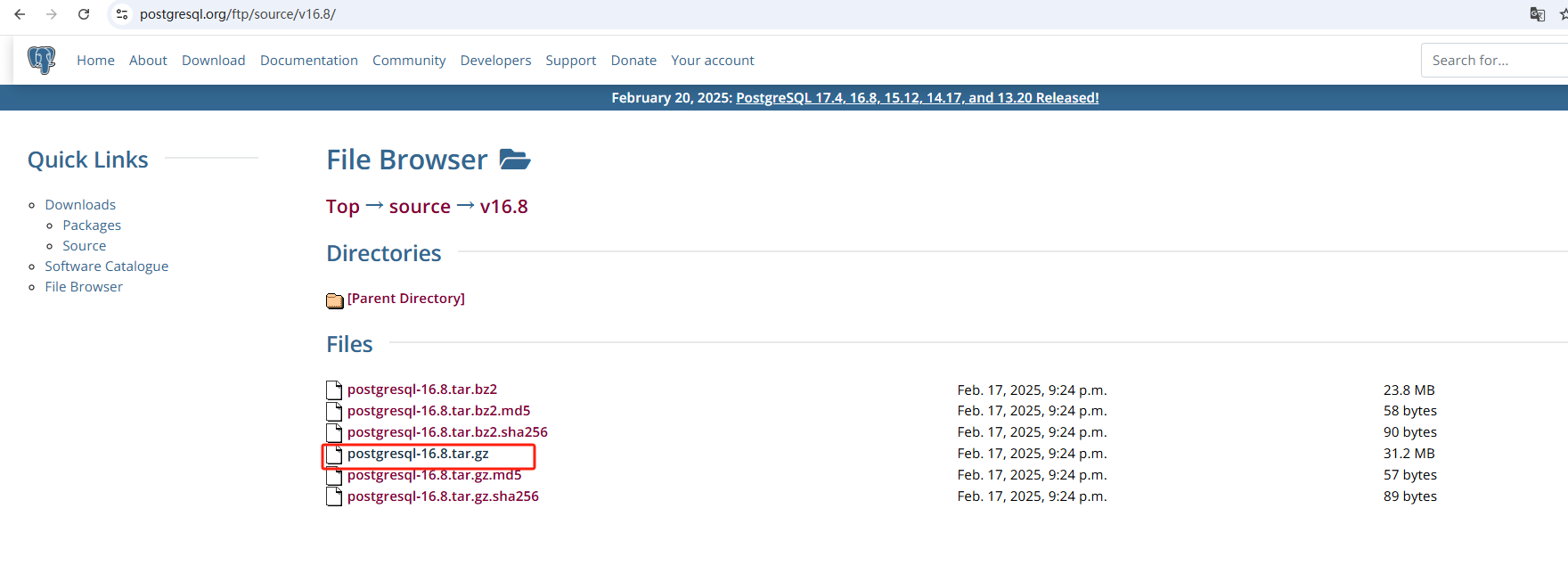Screen dimensions: 1568x574
Task: Go to the Community page
Action: coord(409,61)
